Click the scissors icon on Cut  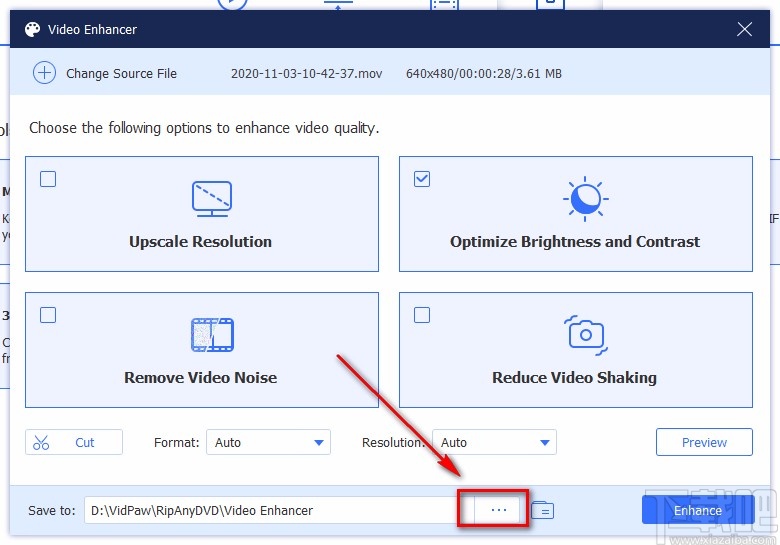[41, 442]
